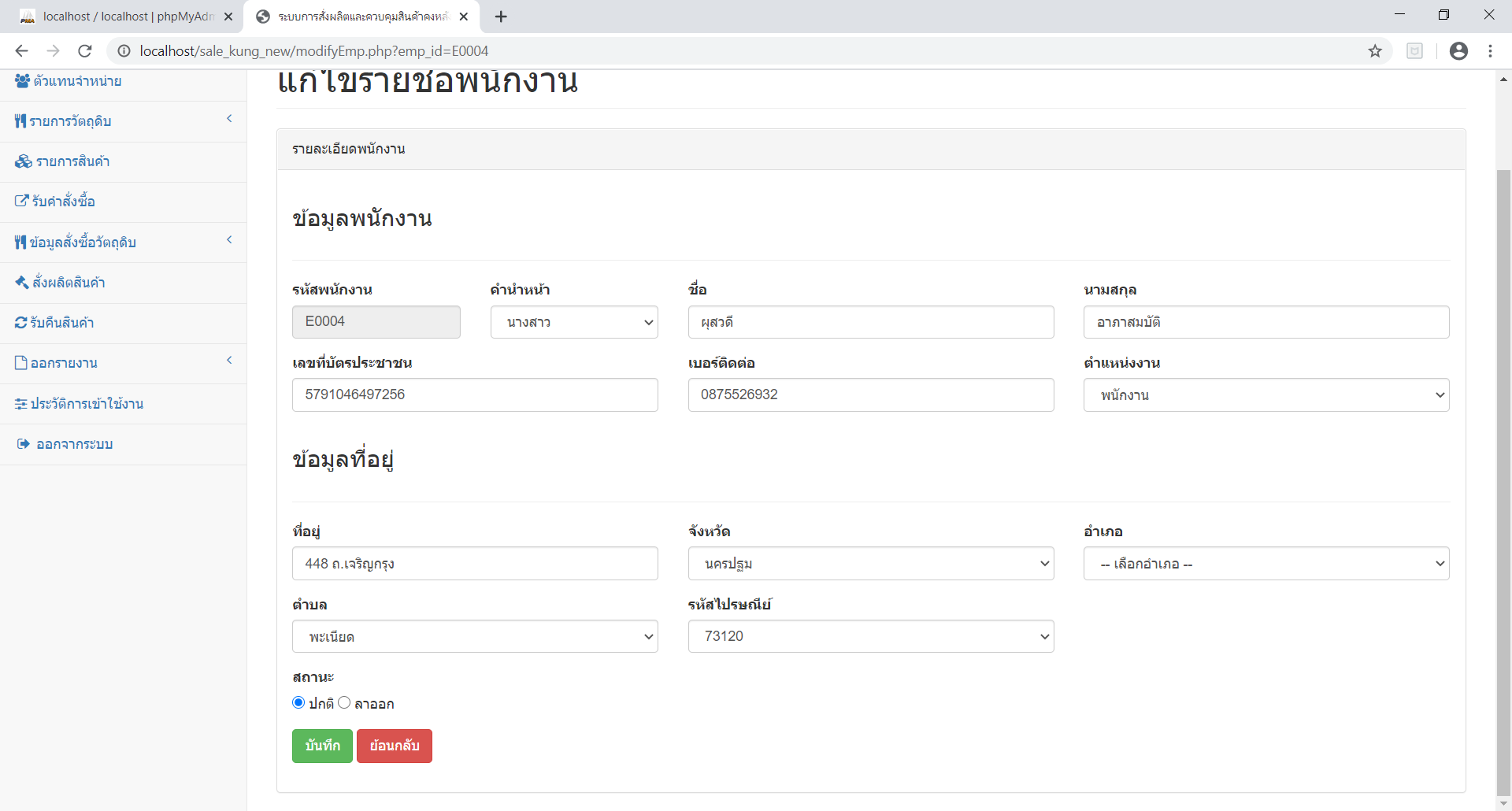Click the logout arrow icon in sidebar
This screenshot has height=811, width=1512.
click(23, 444)
